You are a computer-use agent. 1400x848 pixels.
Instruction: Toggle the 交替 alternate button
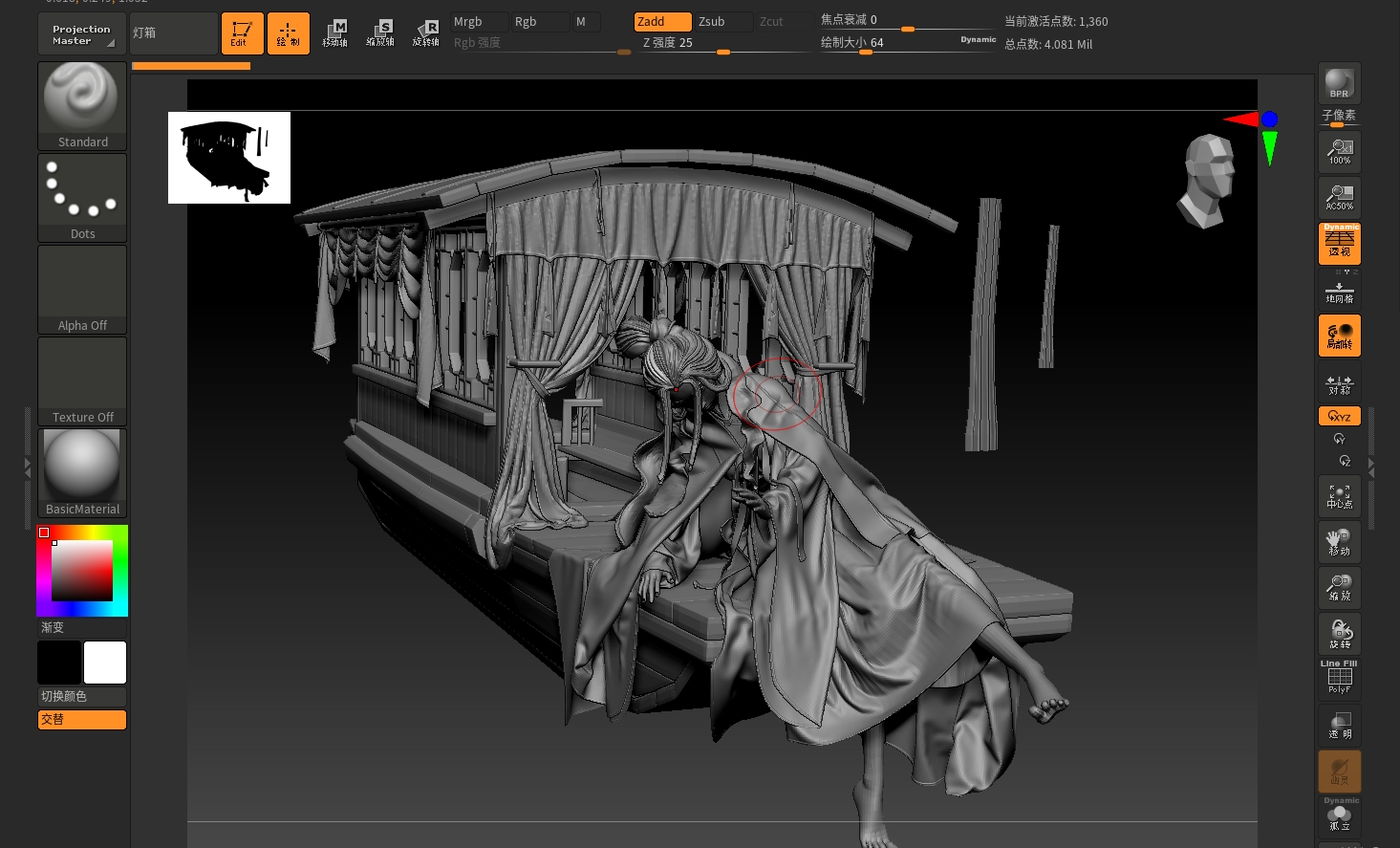[82, 720]
